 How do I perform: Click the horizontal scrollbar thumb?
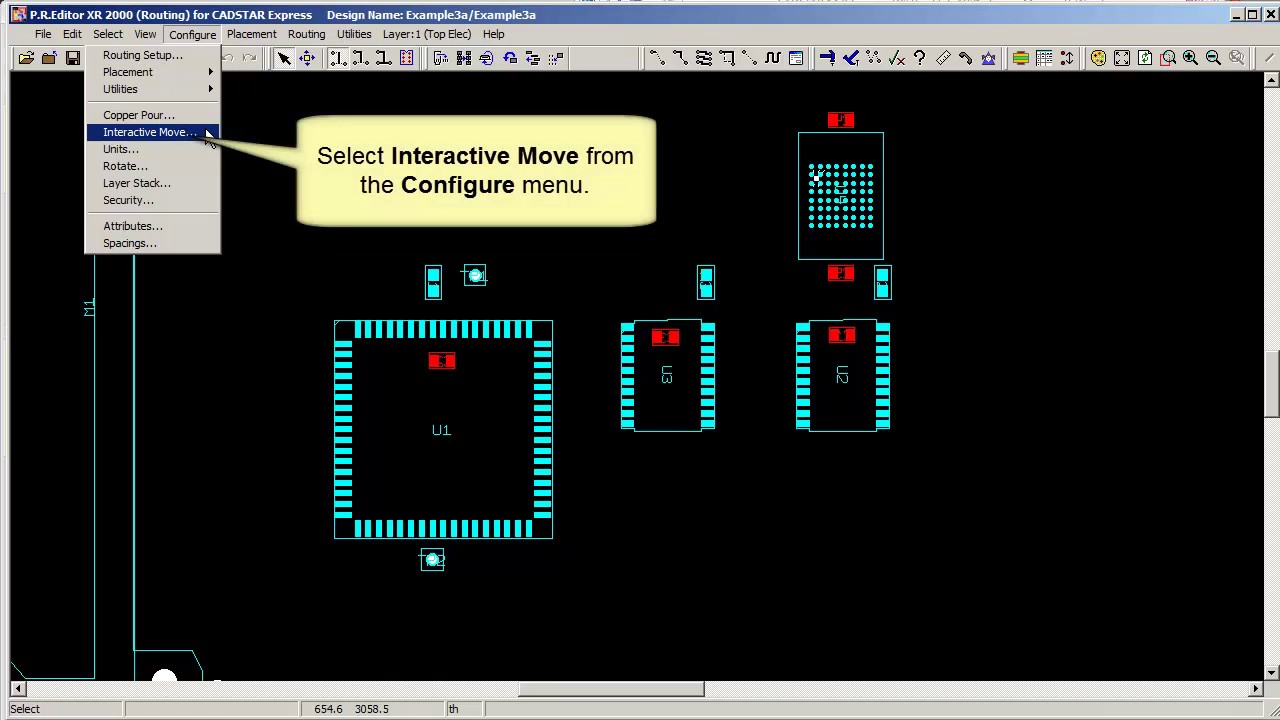tap(611, 688)
